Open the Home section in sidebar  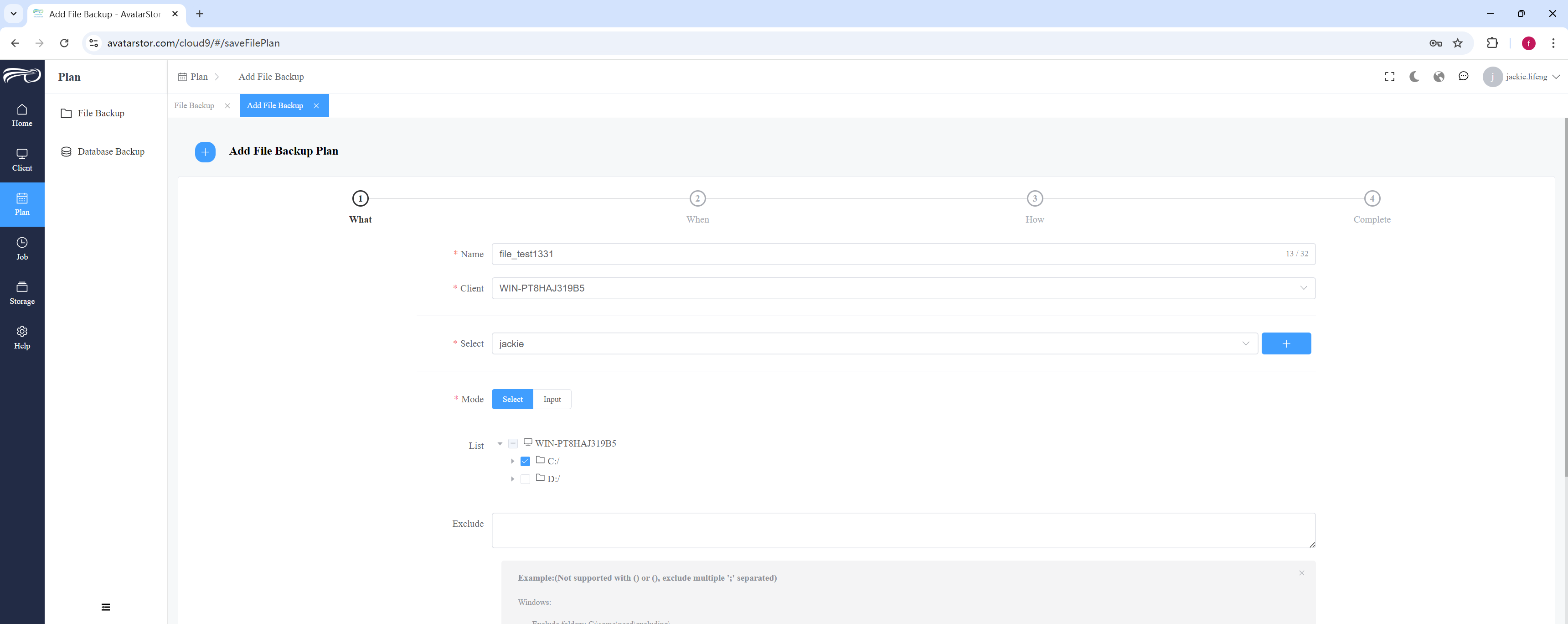22,115
